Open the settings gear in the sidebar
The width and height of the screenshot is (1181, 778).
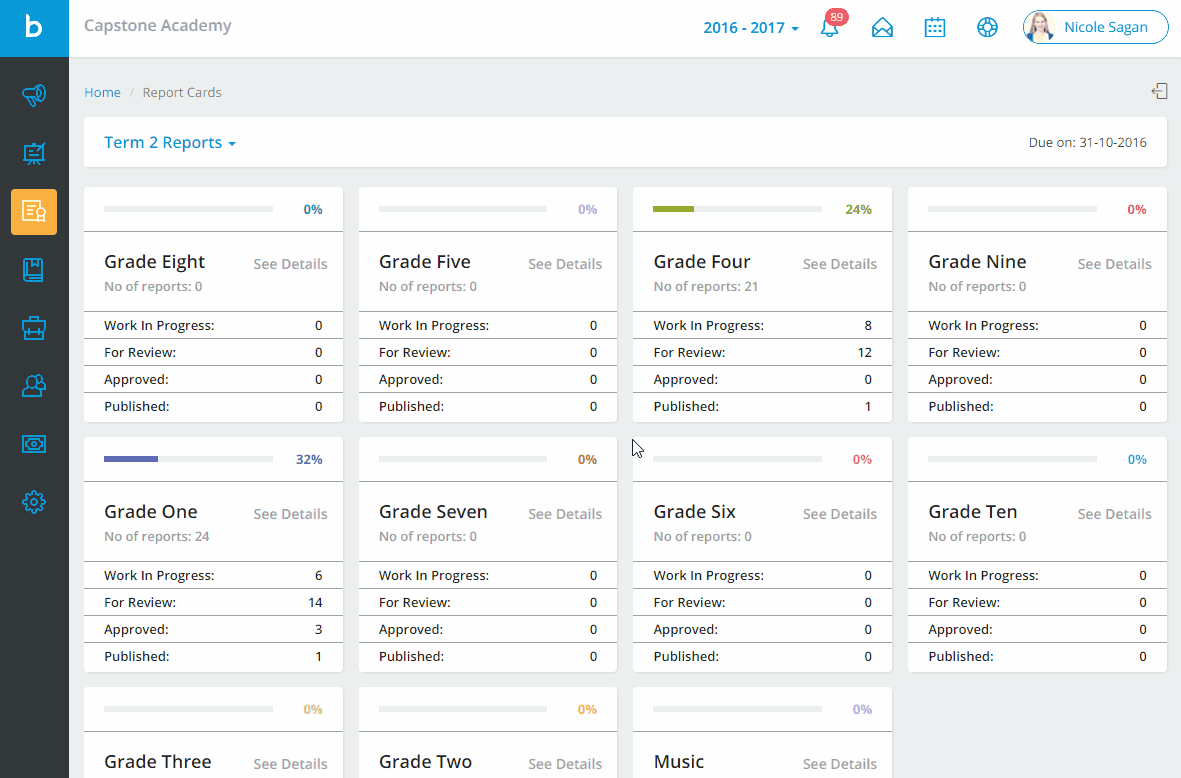point(34,501)
